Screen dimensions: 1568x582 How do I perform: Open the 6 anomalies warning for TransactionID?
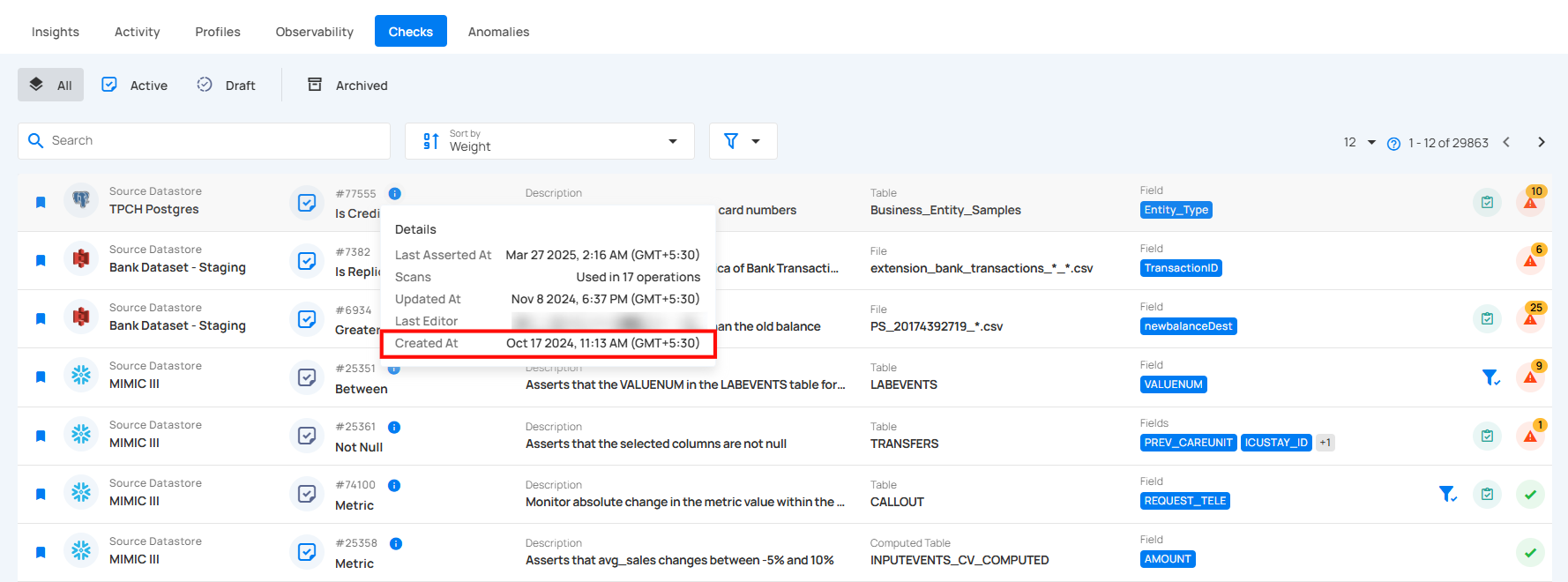[1531, 260]
